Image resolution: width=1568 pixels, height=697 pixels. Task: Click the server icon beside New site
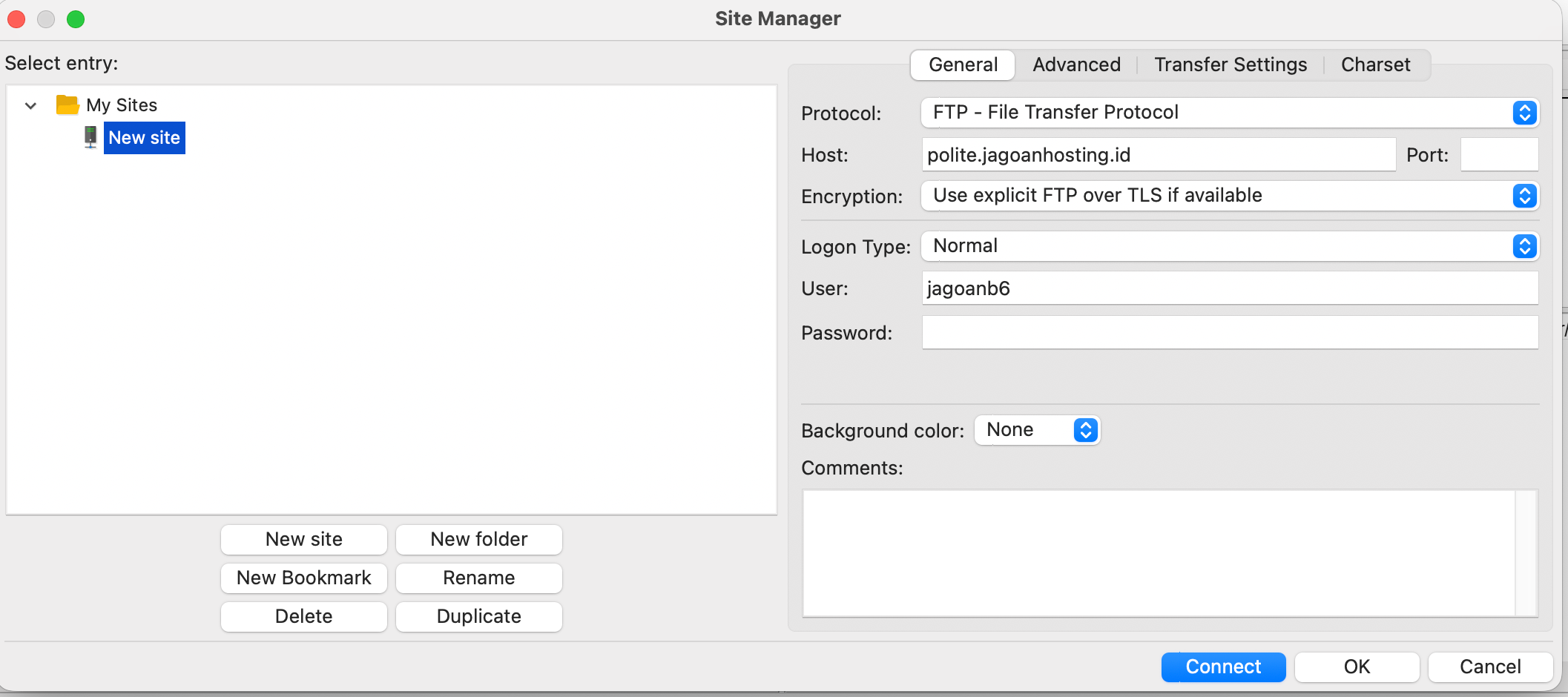90,137
